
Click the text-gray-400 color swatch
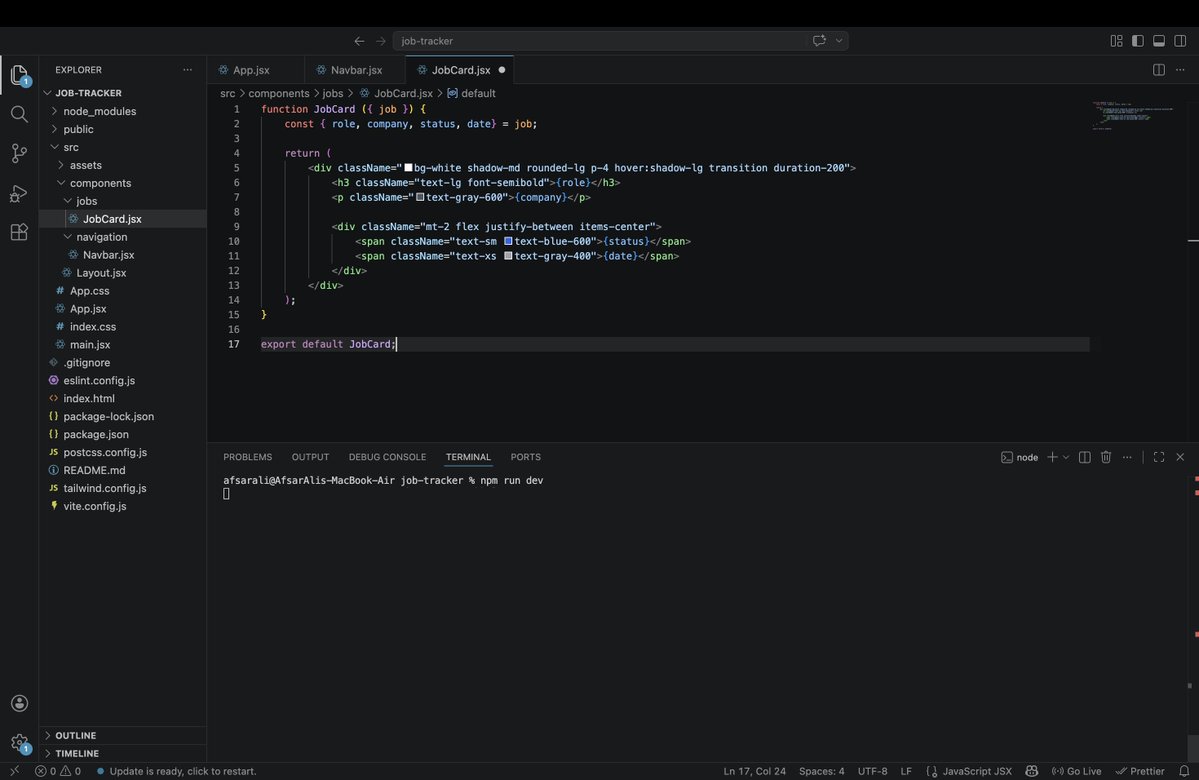(509, 255)
